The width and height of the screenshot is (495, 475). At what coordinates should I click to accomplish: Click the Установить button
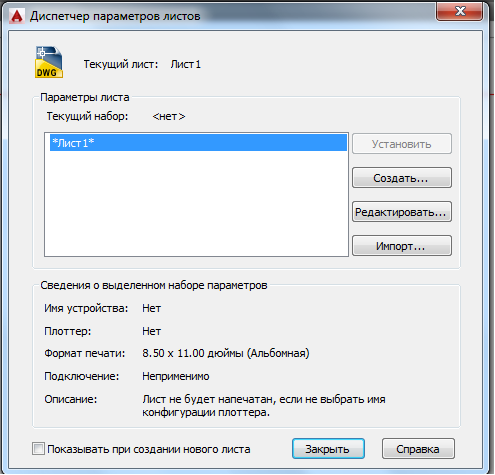402,144
